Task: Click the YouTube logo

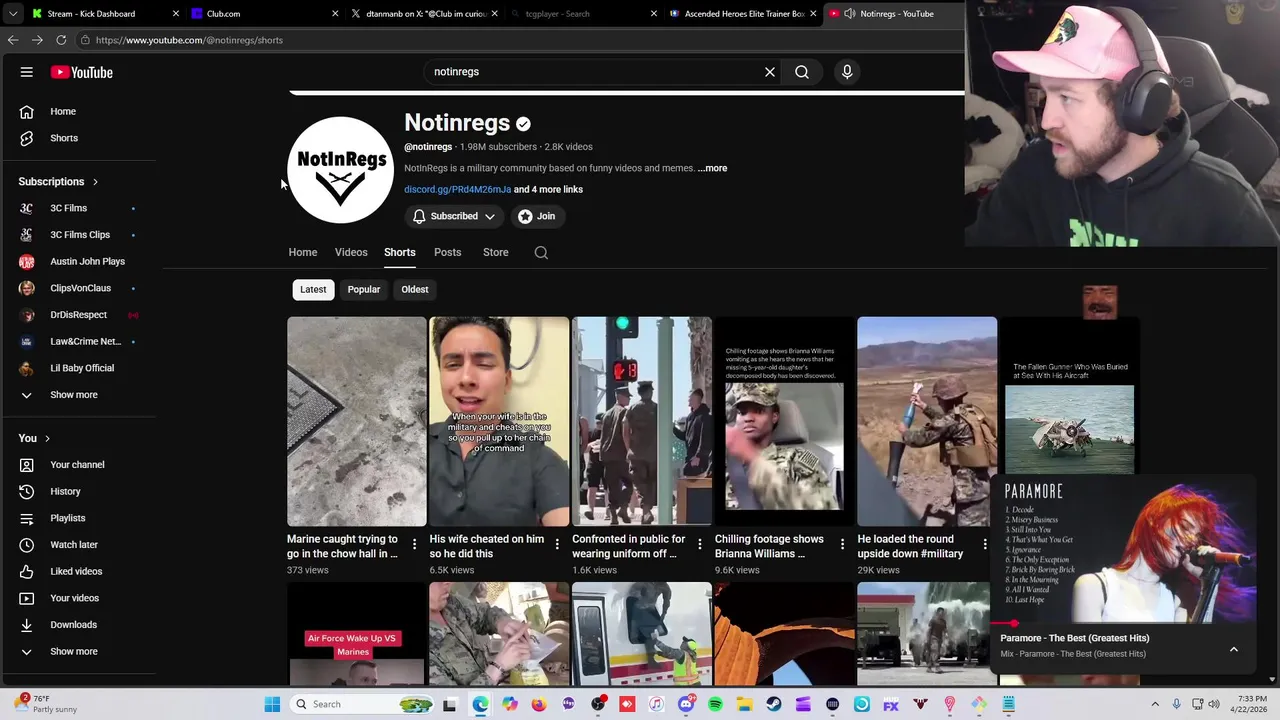Action: click(82, 72)
